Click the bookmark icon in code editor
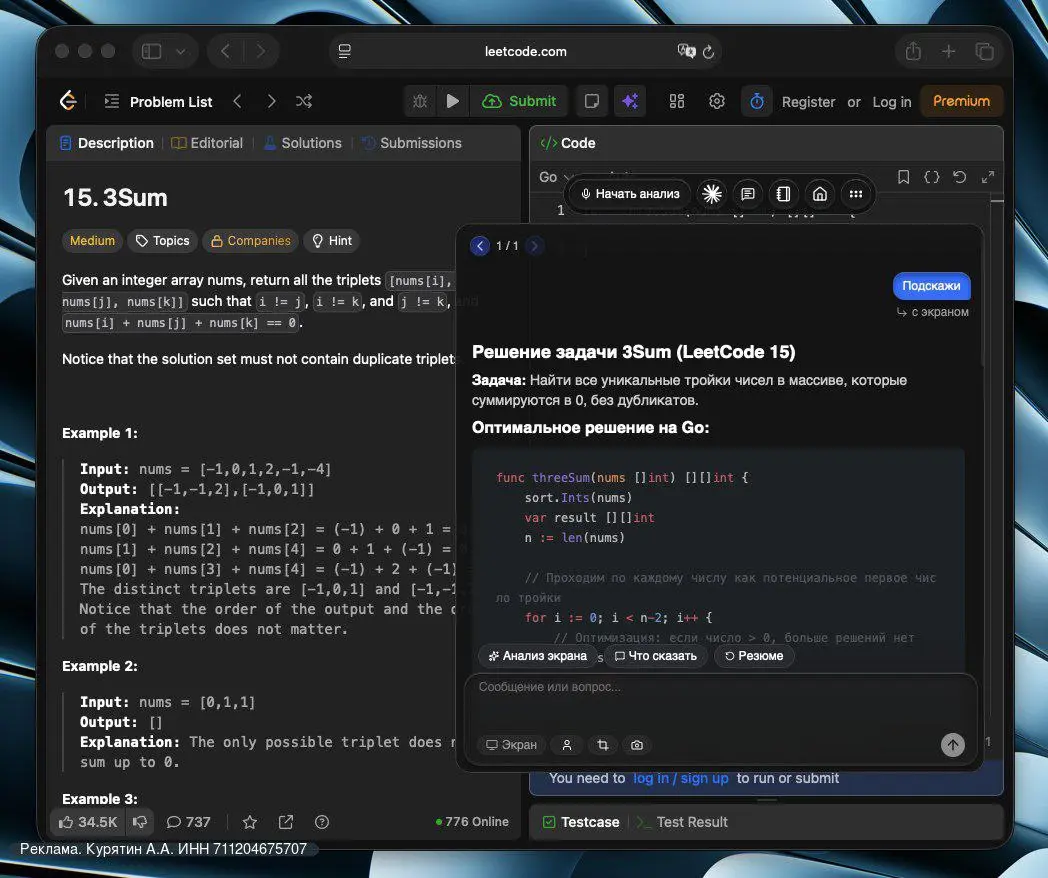Screen dimensions: 1048x878 [x=903, y=177]
